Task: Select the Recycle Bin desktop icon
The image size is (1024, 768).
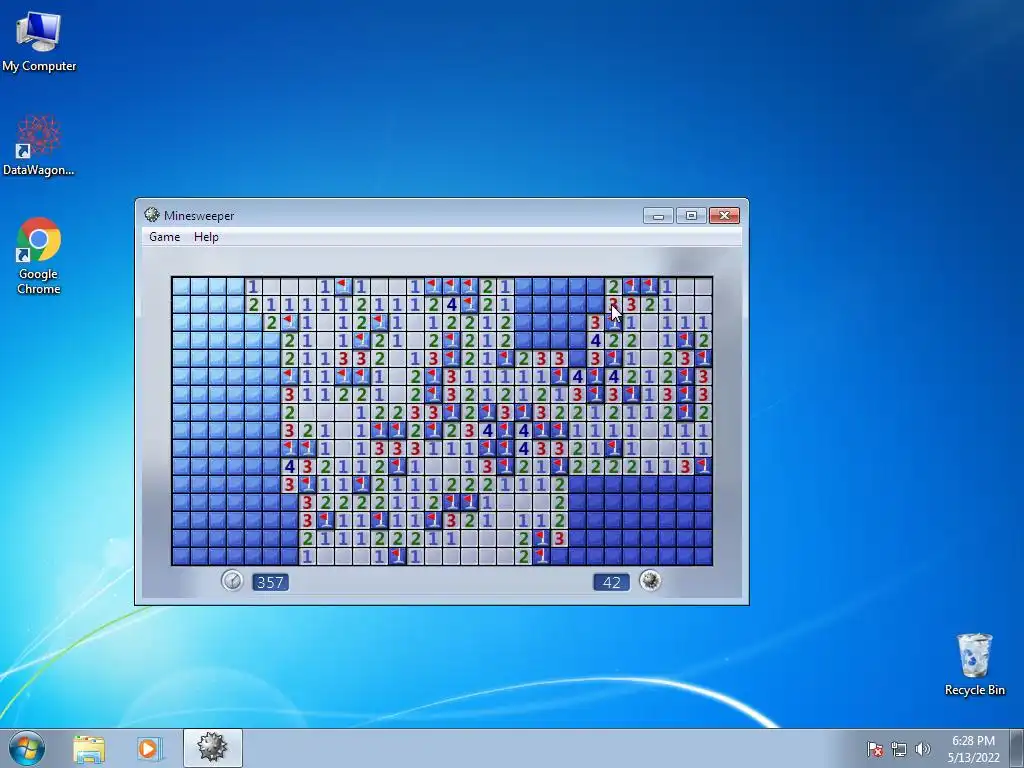Action: pos(974,664)
